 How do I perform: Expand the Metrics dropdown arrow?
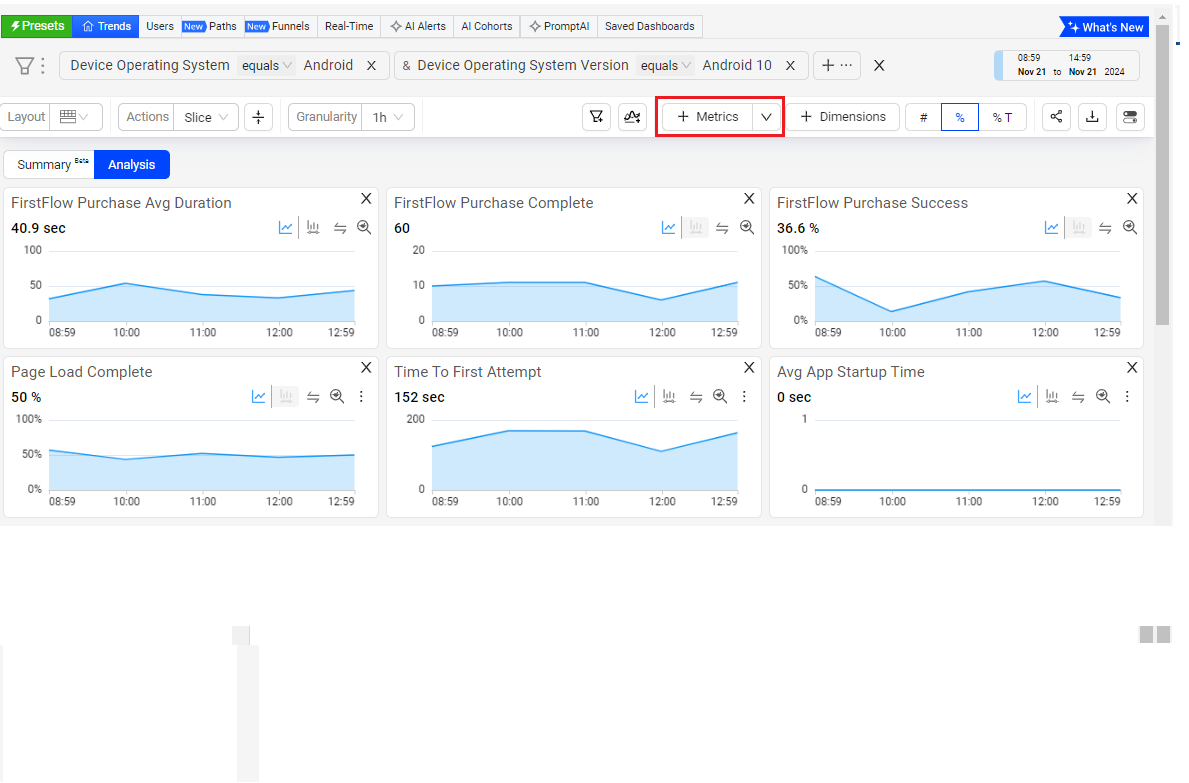coord(766,117)
